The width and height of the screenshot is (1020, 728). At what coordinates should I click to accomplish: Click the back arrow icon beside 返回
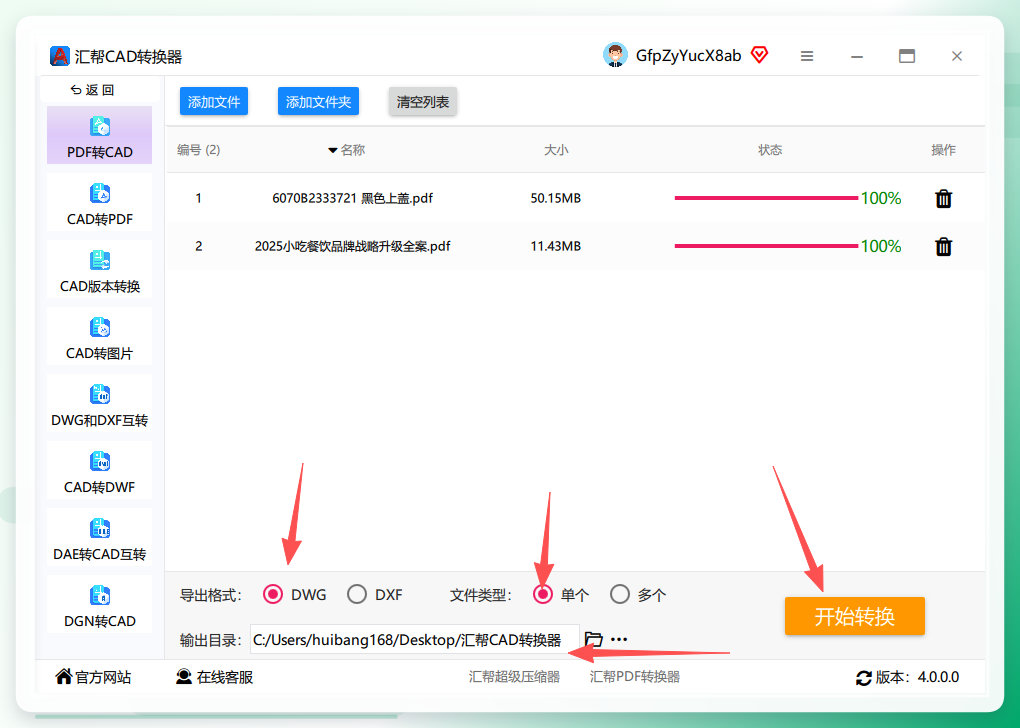click(x=76, y=90)
